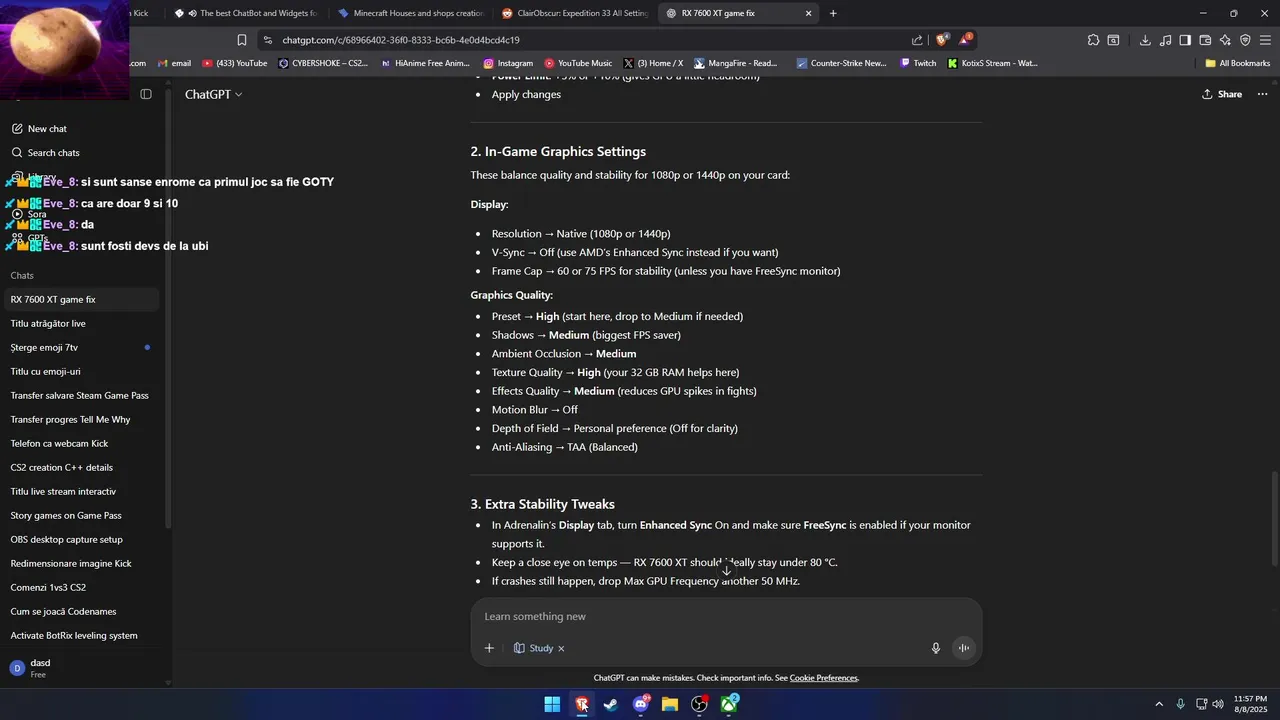Screen dimensions: 1280x720
Task: Open the browser Downloads icon
Action: [1145, 40]
